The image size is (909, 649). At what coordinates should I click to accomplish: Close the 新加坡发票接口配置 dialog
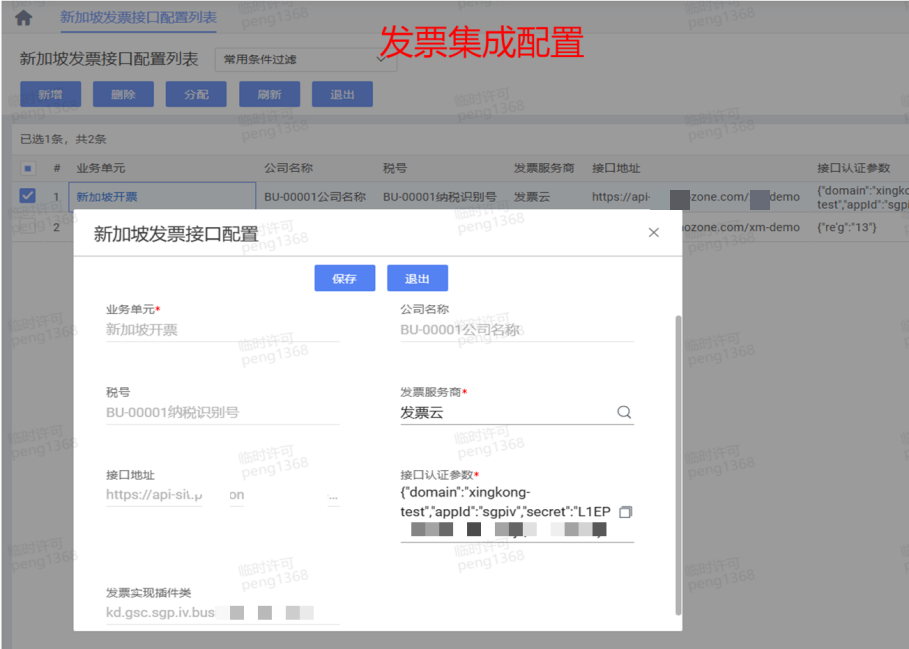point(654,233)
